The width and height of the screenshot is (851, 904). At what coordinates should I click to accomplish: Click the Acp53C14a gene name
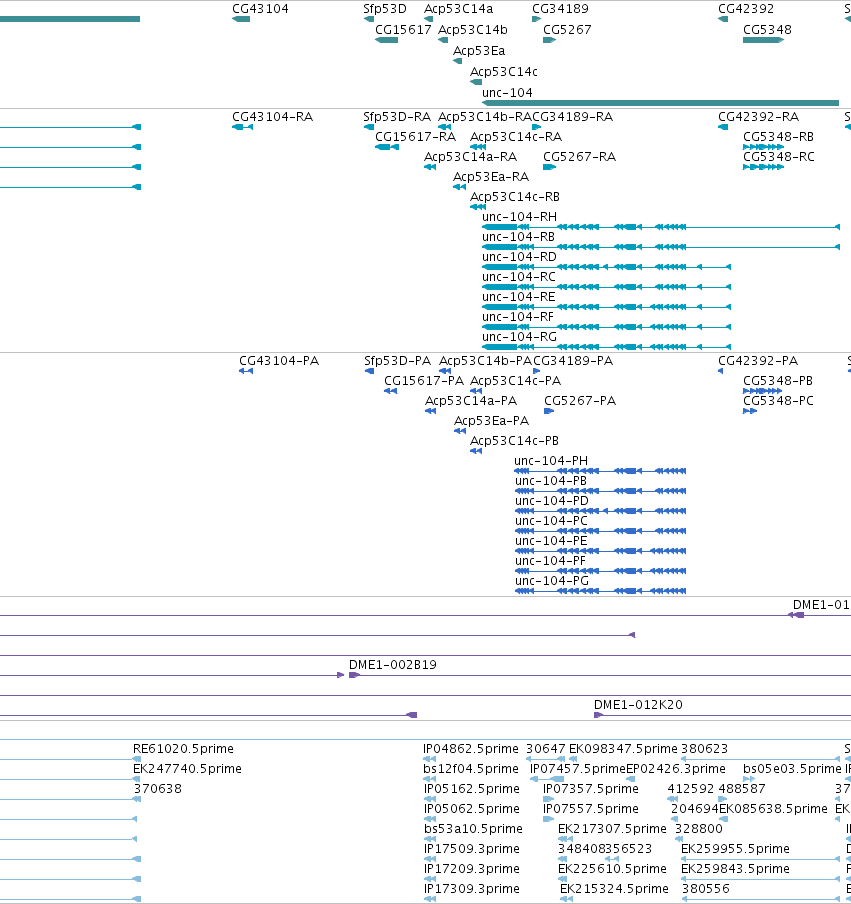tap(458, 9)
